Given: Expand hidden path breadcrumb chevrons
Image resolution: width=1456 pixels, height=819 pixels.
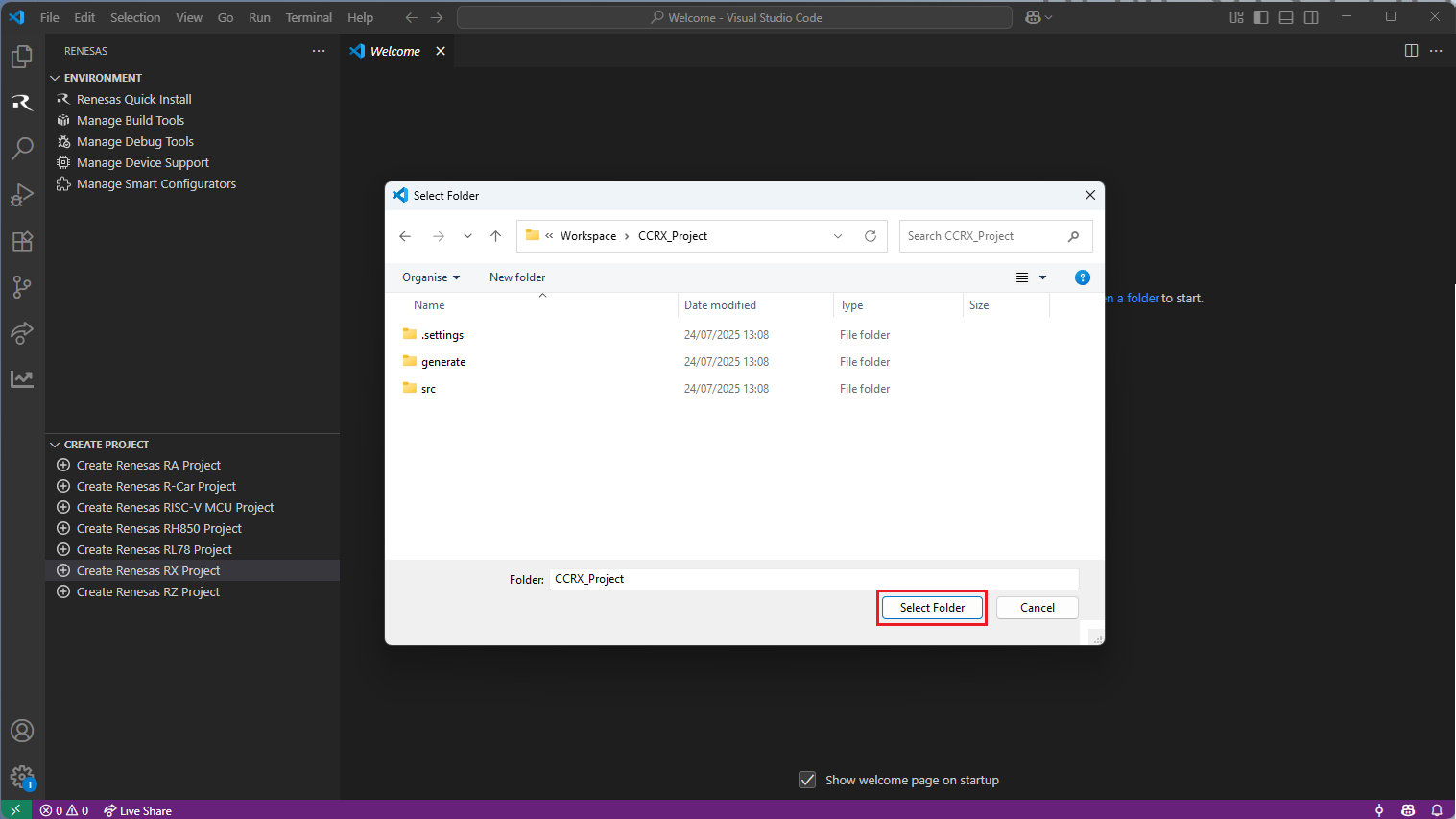Looking at the screenshot, I should click(x=549, y=236).
